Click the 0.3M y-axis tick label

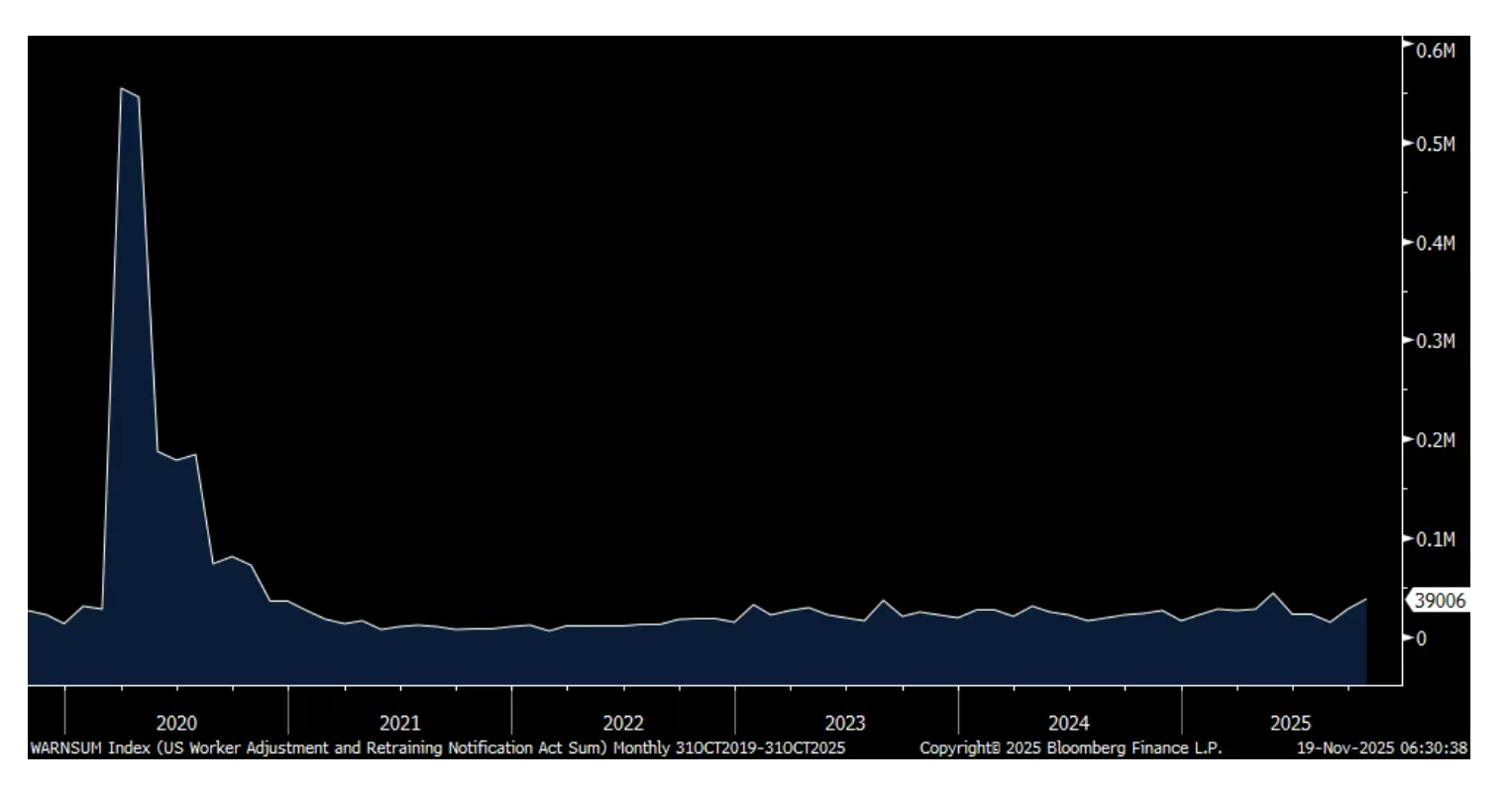pos(1435,341)
